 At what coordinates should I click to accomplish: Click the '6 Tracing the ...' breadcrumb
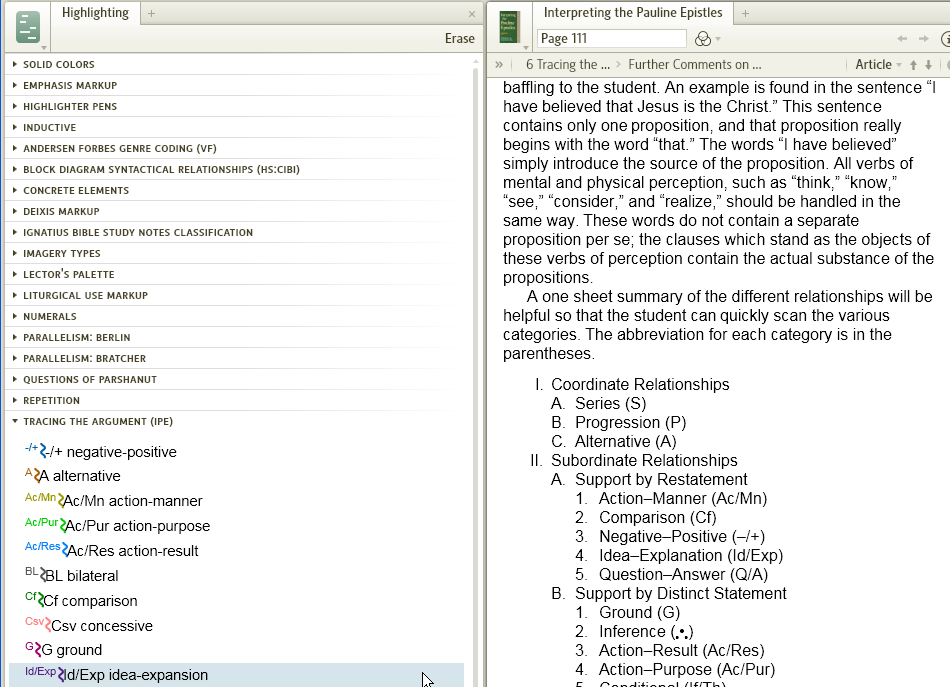568,64
